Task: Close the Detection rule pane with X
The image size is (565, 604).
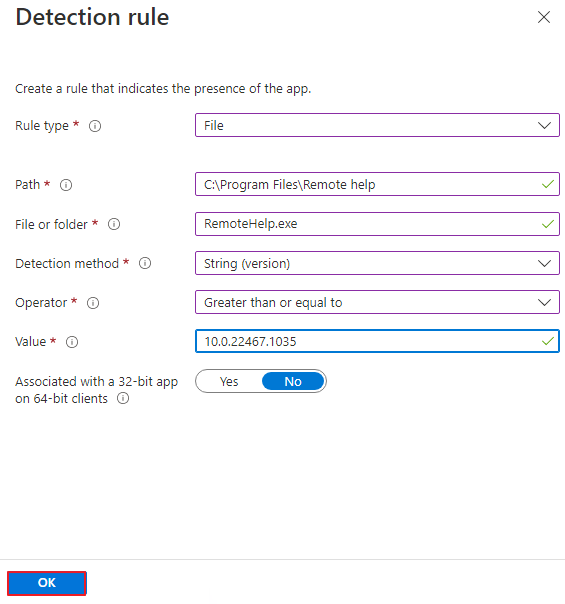Action: (544, 17)
